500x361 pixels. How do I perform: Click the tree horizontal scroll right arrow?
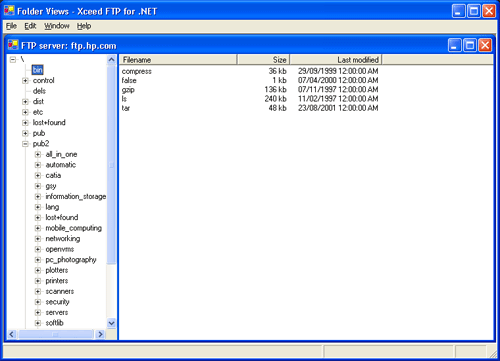pos(100,334)
